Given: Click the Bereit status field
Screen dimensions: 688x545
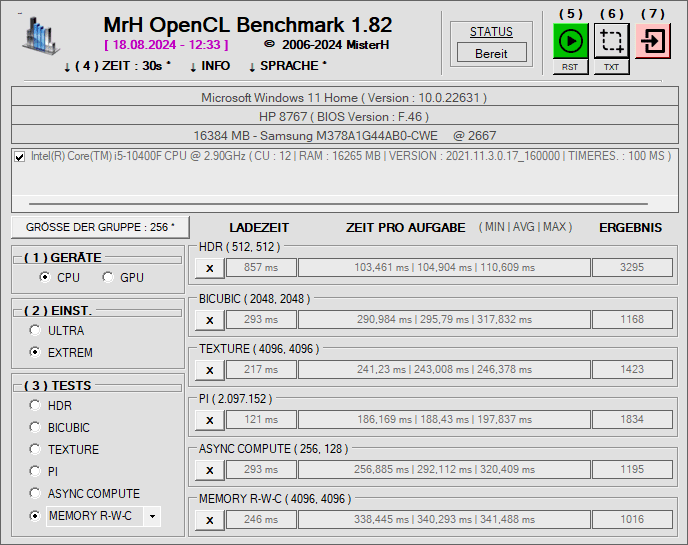Looking at the screenshot, I should tap(491, 53).
